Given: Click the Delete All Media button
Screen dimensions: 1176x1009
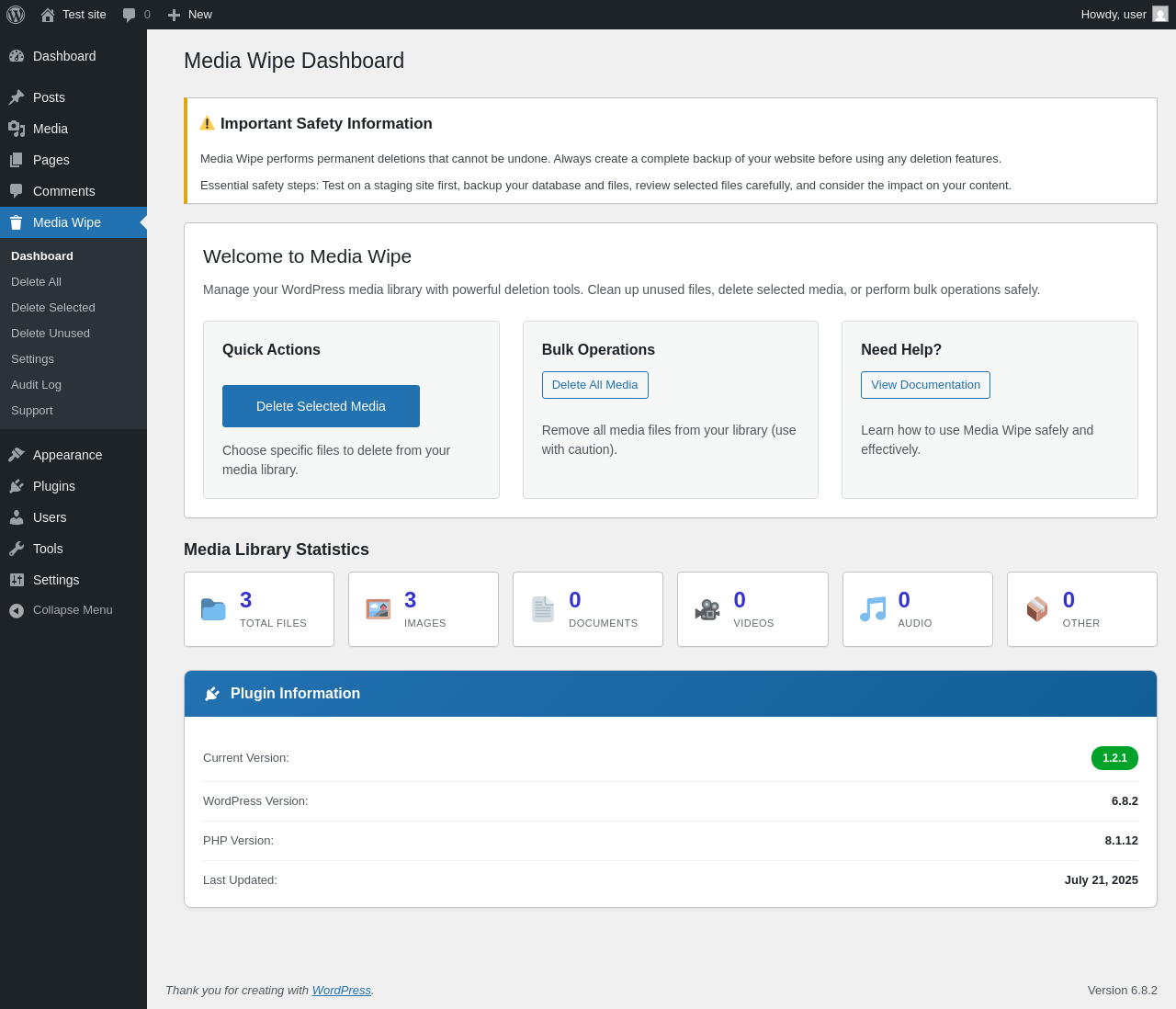Looking at the screenshot, I should 595,385.
